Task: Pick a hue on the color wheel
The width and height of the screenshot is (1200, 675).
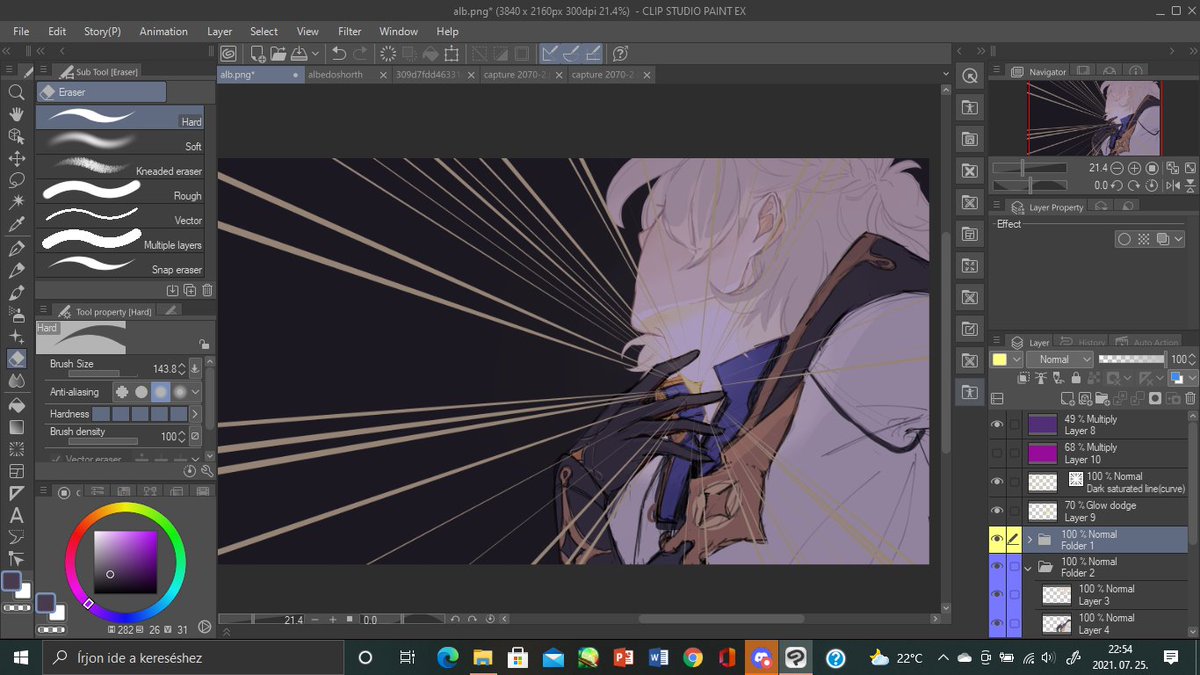Action: point(125,563)
